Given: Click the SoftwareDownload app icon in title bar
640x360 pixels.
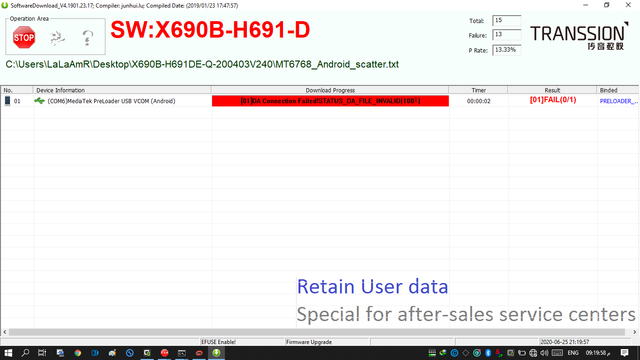Looking at the screenshot, I should click(x=5, y=5).
